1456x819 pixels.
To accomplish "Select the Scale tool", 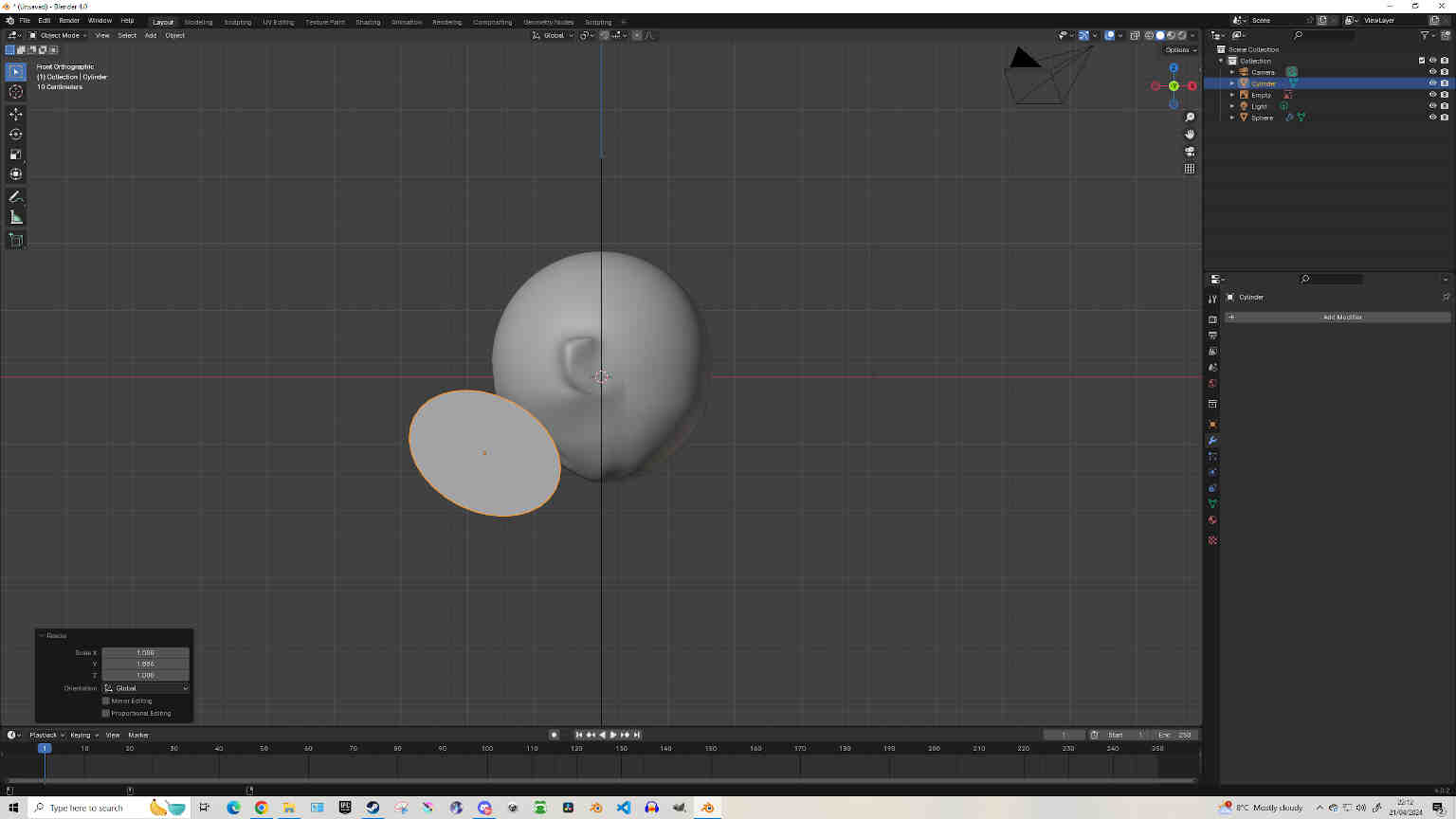I will point(16,155).
